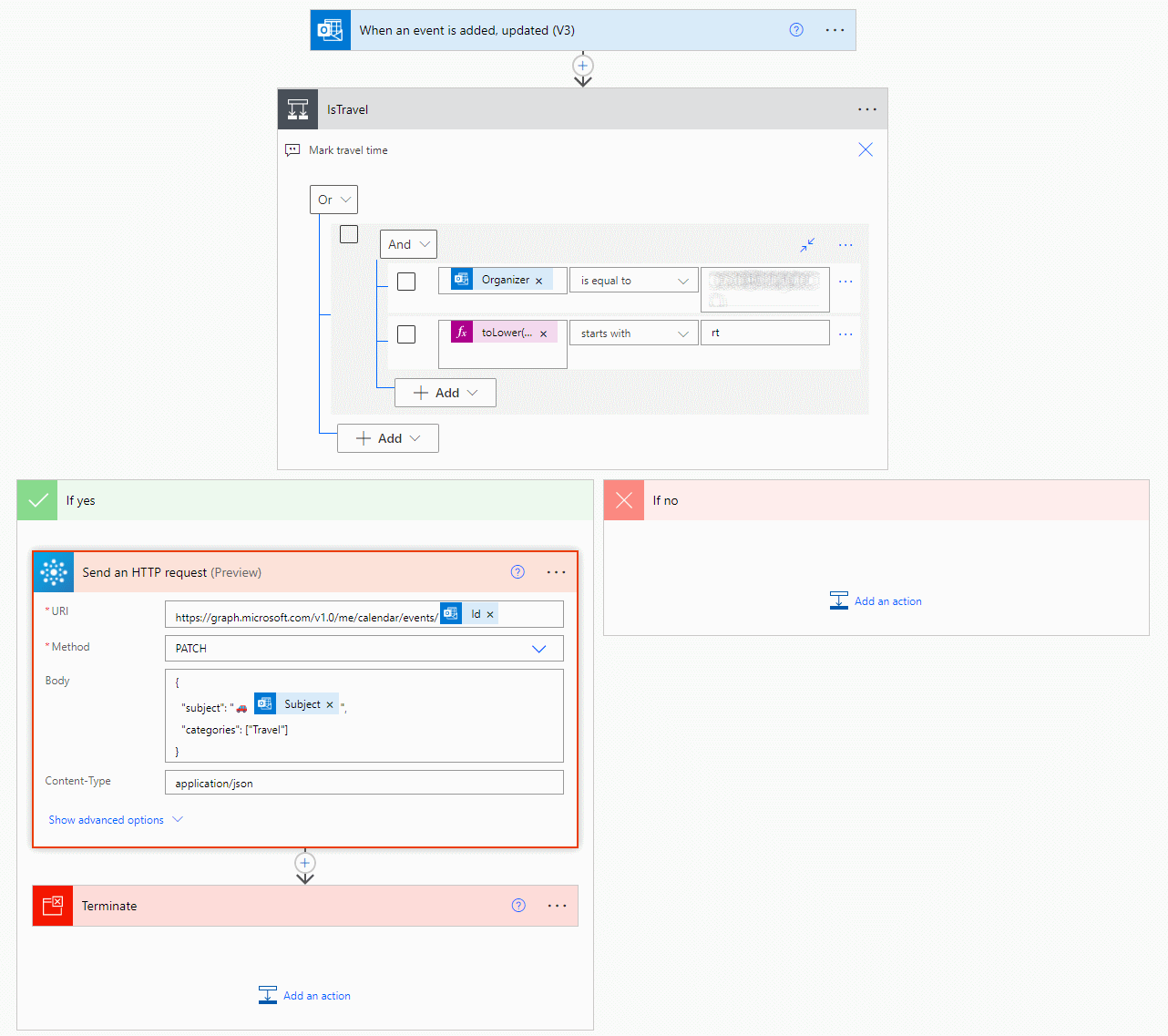
Task: Open the Organizer row's ellipsis menu
Action: [845, 282]
